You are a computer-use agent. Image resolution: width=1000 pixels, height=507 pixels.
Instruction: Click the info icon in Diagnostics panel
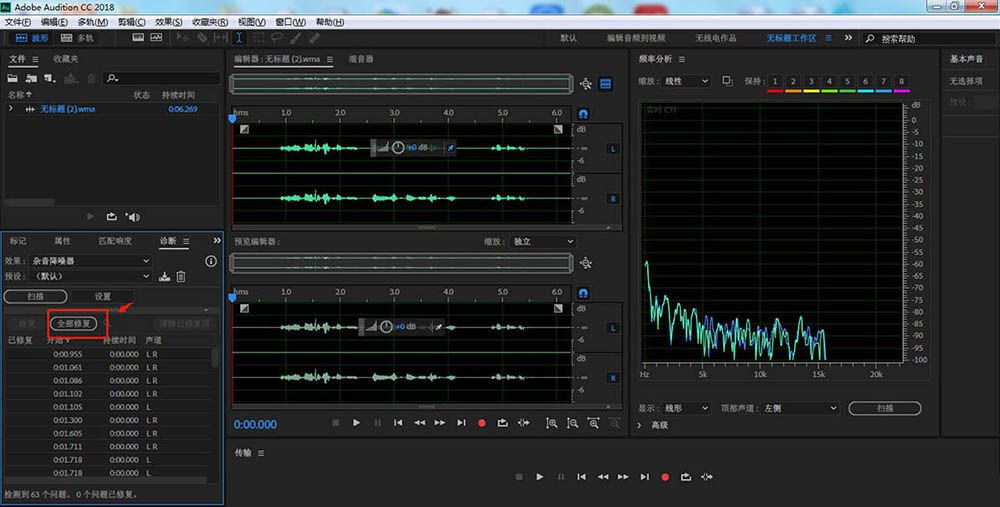(211, 261)
